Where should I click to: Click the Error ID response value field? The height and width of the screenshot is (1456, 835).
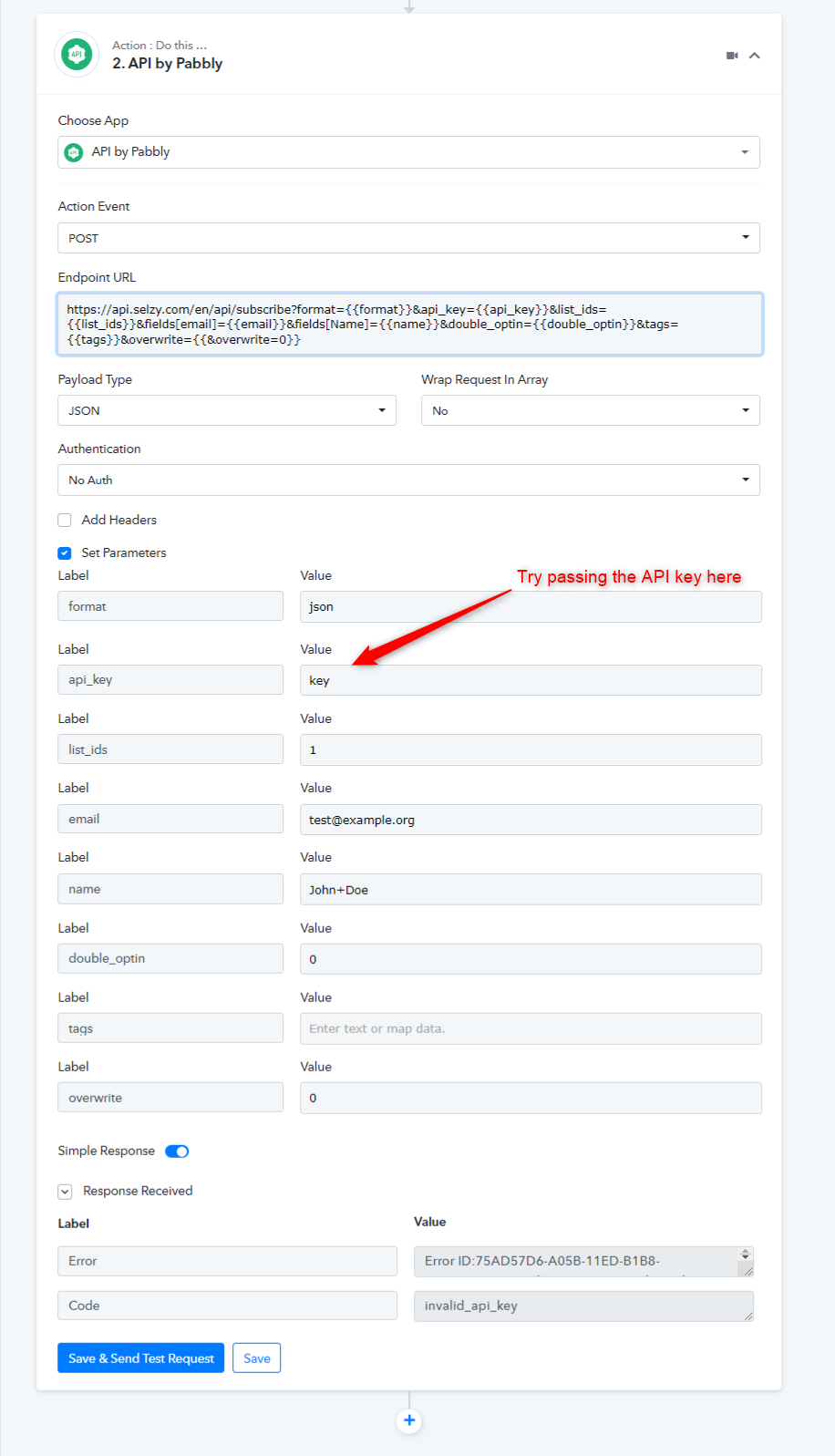583,1261
